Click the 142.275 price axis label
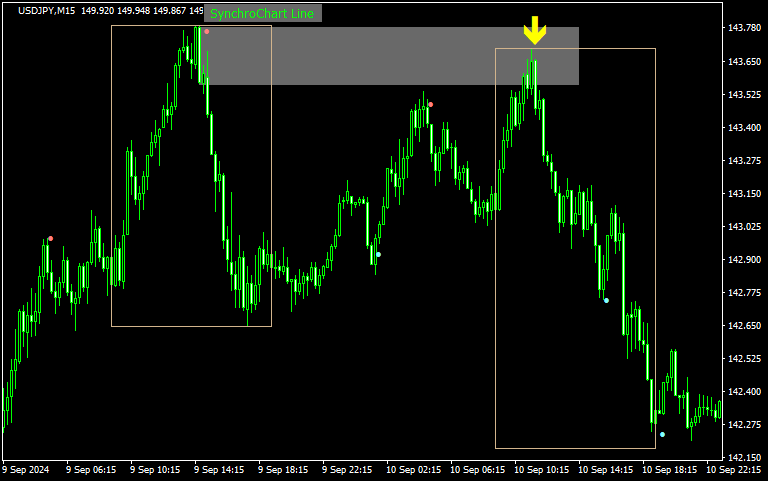Image resolution: width=768 pixels, height=481 pixels. 742,424
